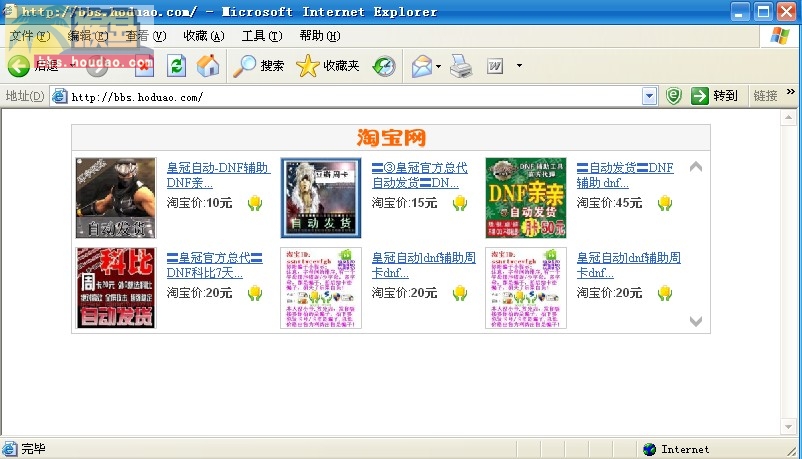802x459 pixels.
Task: Click the Windows flag logo
Action: [x=779, y=36]
